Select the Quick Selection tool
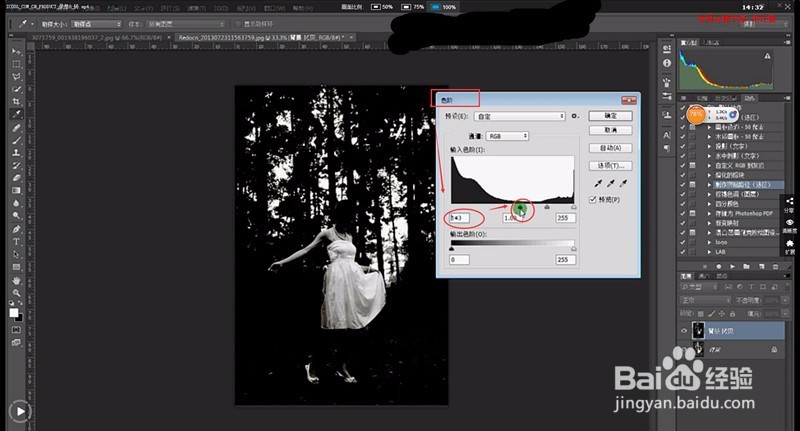This screenshot has width=800, height=431. point(16,89)
